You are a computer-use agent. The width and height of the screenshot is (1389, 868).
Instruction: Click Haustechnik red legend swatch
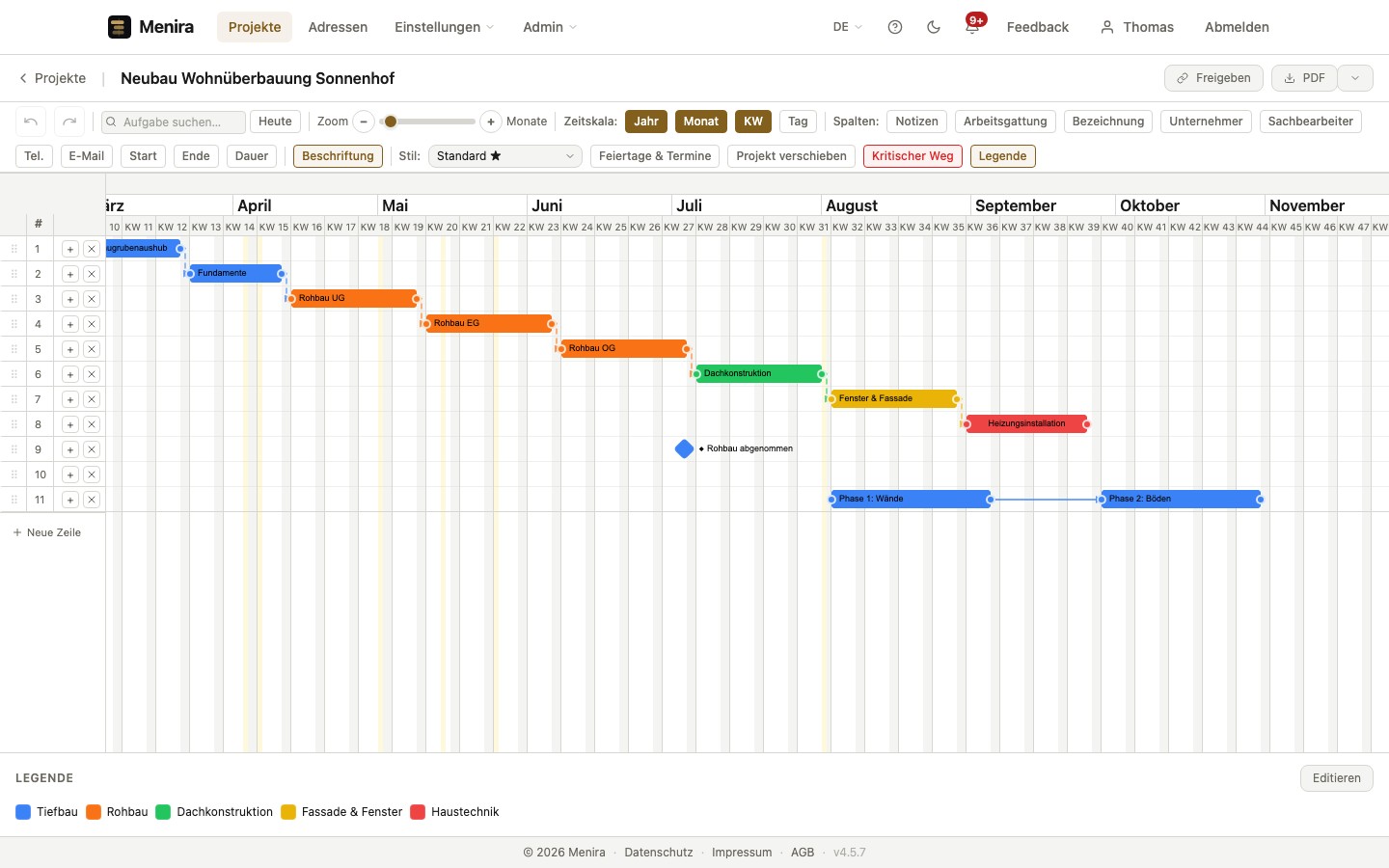[x=418, y=812]
